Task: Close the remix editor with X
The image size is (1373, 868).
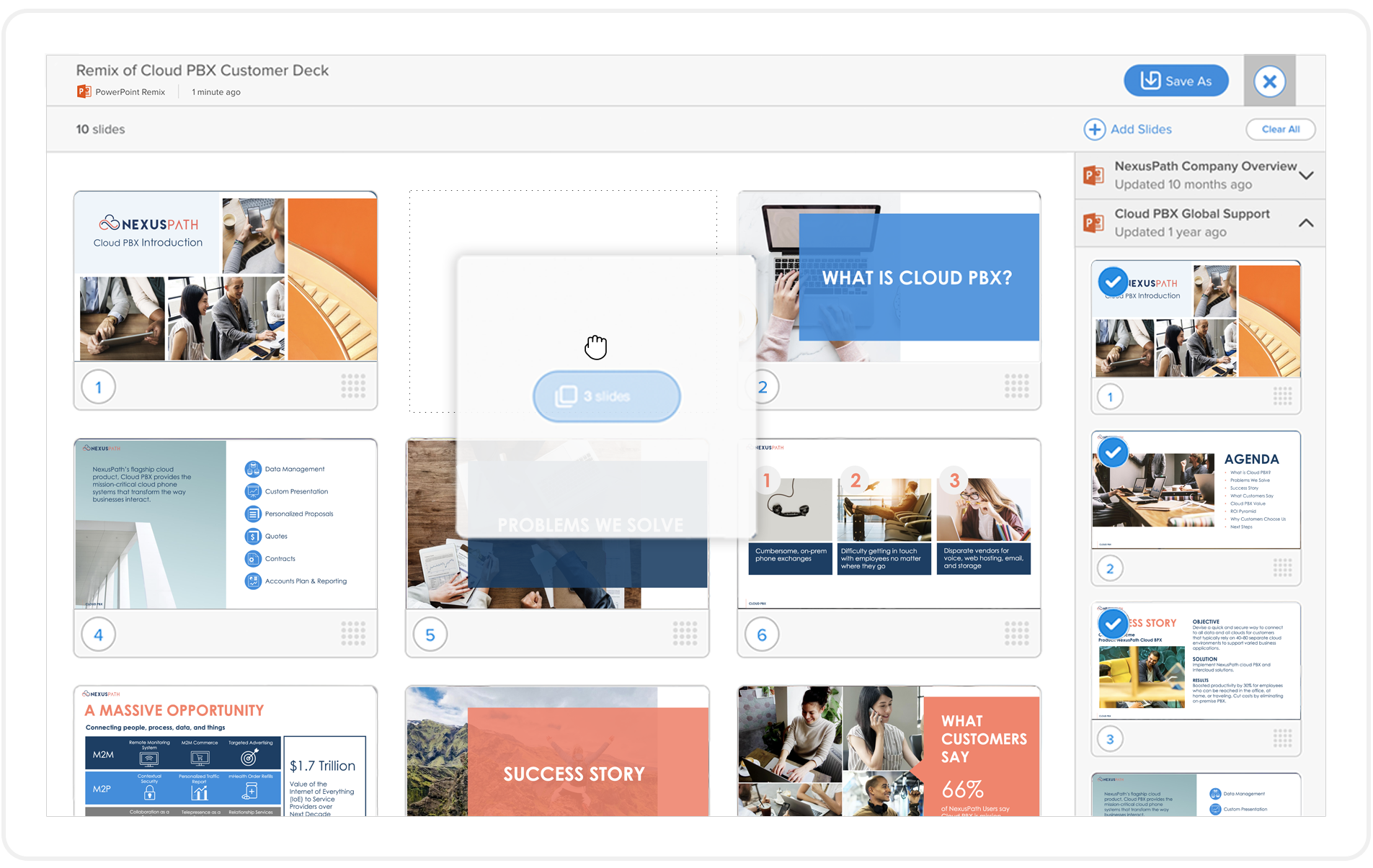Action: coord(1270,81)
